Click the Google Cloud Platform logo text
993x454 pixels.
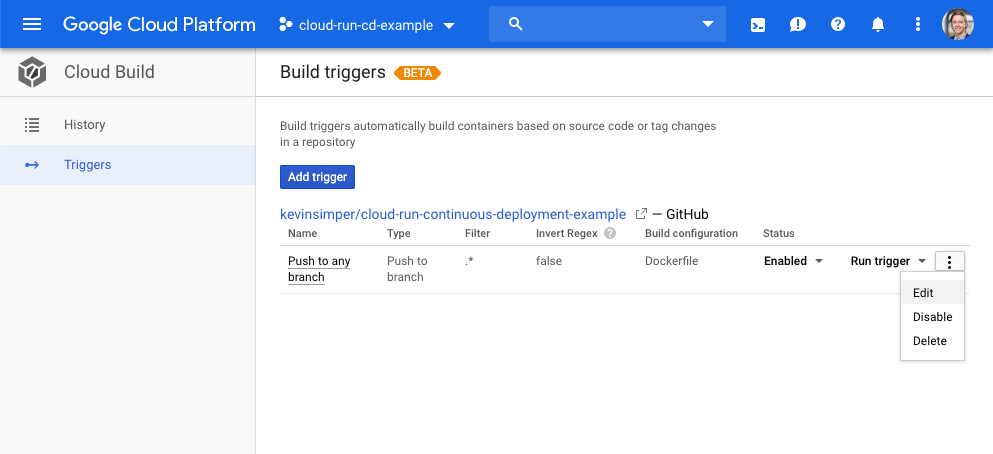tap(159, 25)
